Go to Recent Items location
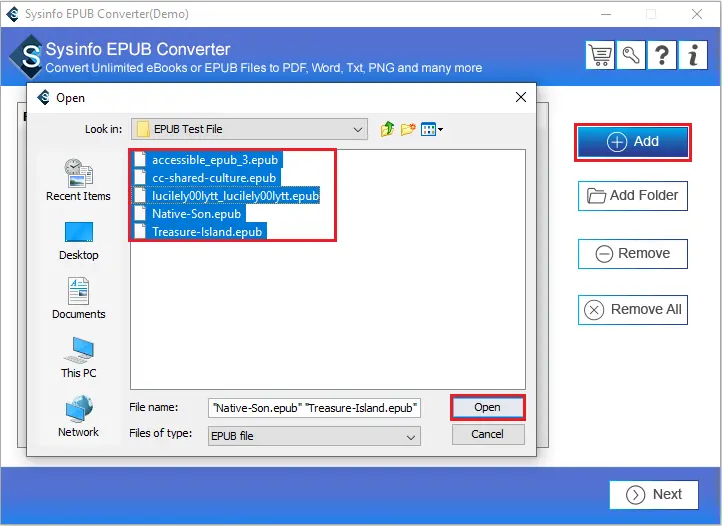 (x=78, y=180)
